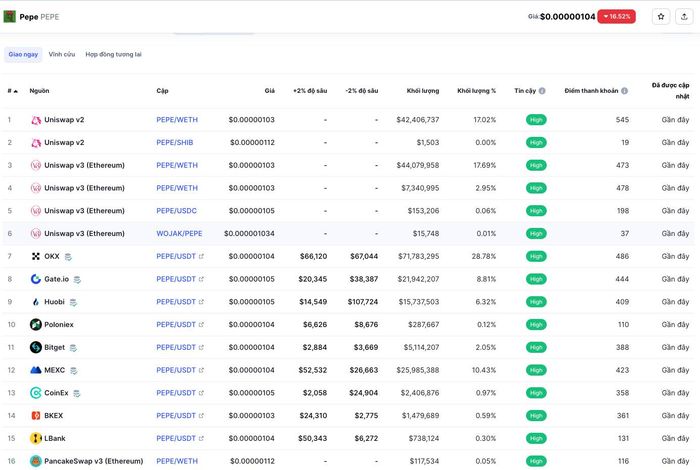This screenshot has width=700, height=470.
Task: Click Huobi -2% depth $107,724
Action: [x=363, y=302]
